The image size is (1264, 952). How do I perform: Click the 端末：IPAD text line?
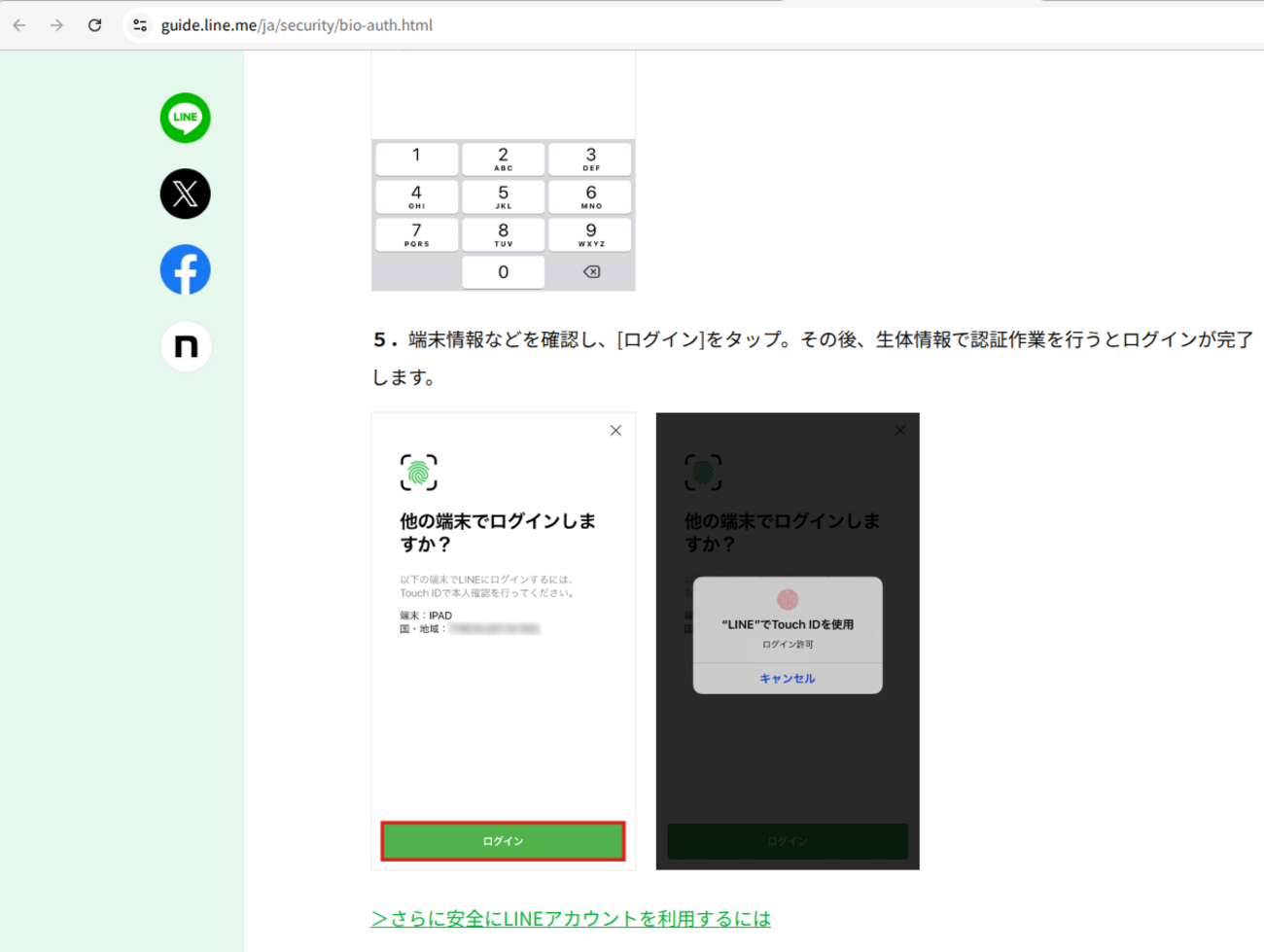[426, 616]
